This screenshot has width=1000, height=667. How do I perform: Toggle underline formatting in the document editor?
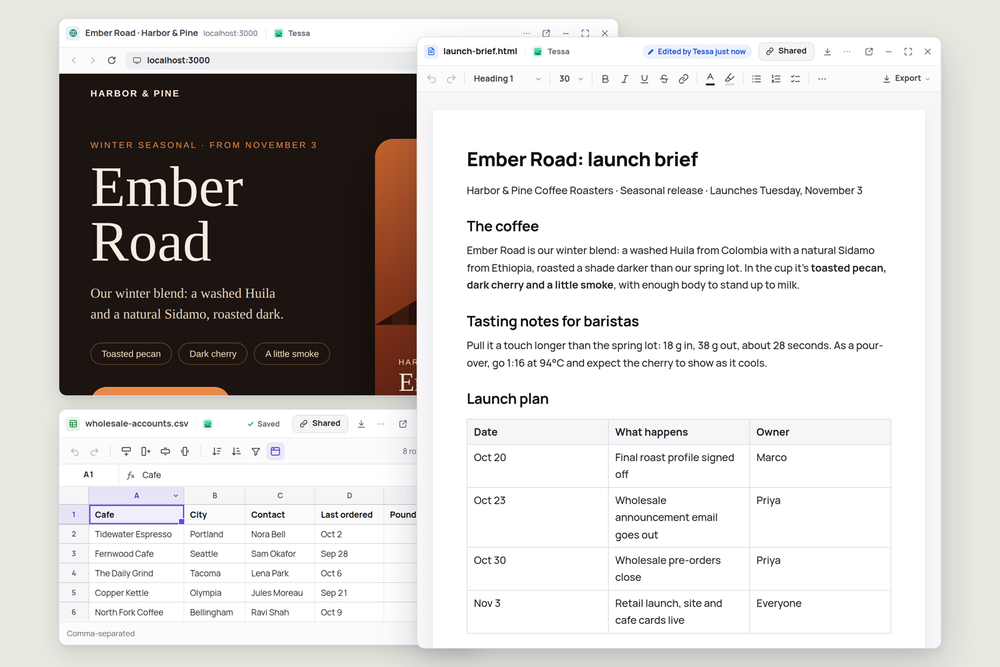[644, 79]
